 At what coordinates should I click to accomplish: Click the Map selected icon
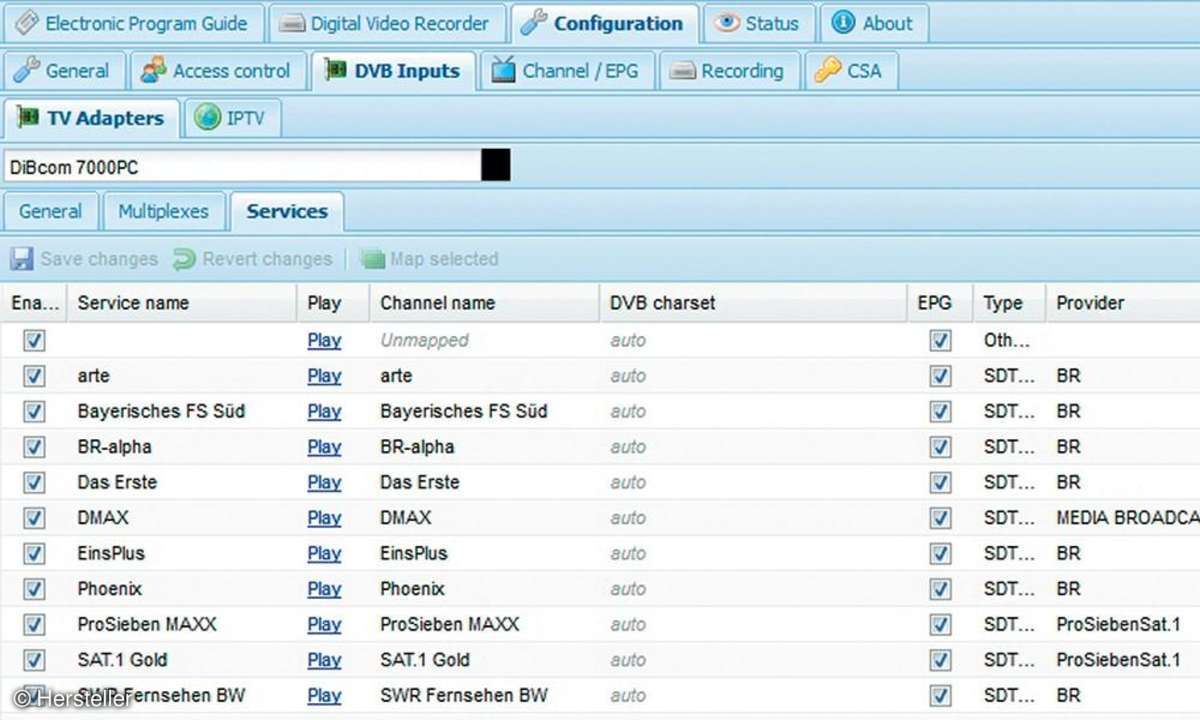point(372,260)
